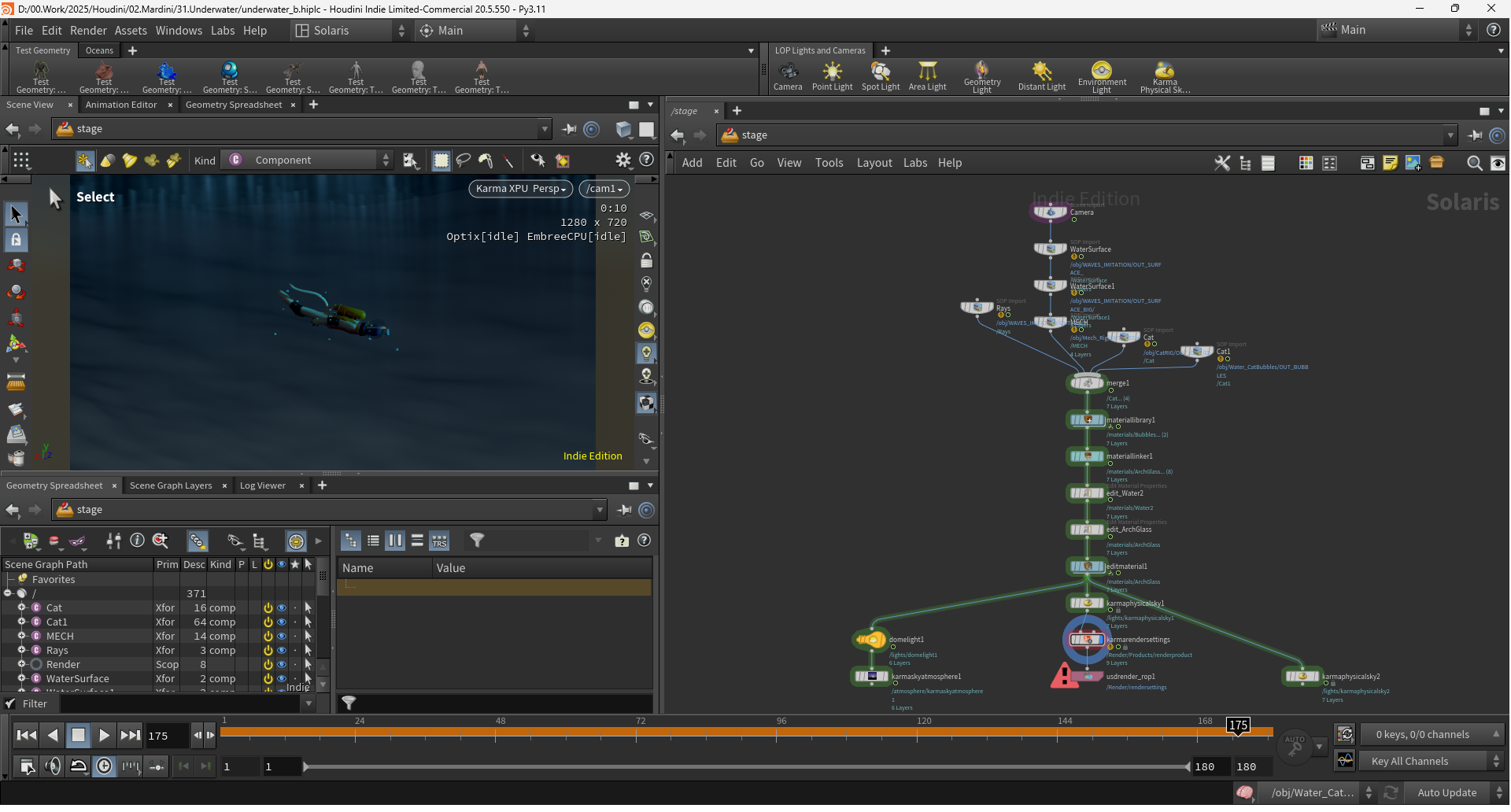Select the karmaskyatmosphere1 node

pyautogui.click(x=871, y=677)
